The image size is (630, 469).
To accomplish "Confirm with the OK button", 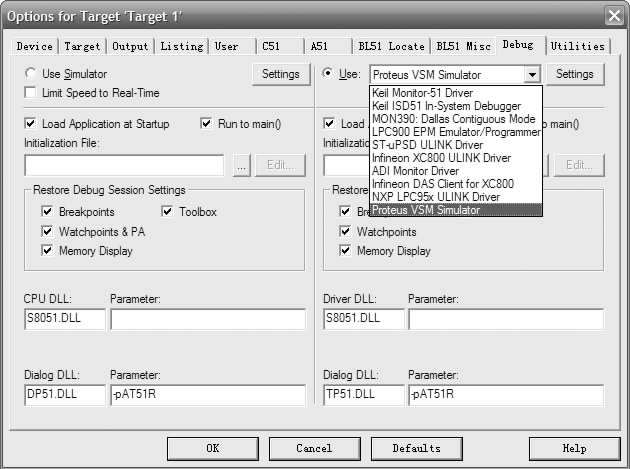I will (x=213, y=449).
